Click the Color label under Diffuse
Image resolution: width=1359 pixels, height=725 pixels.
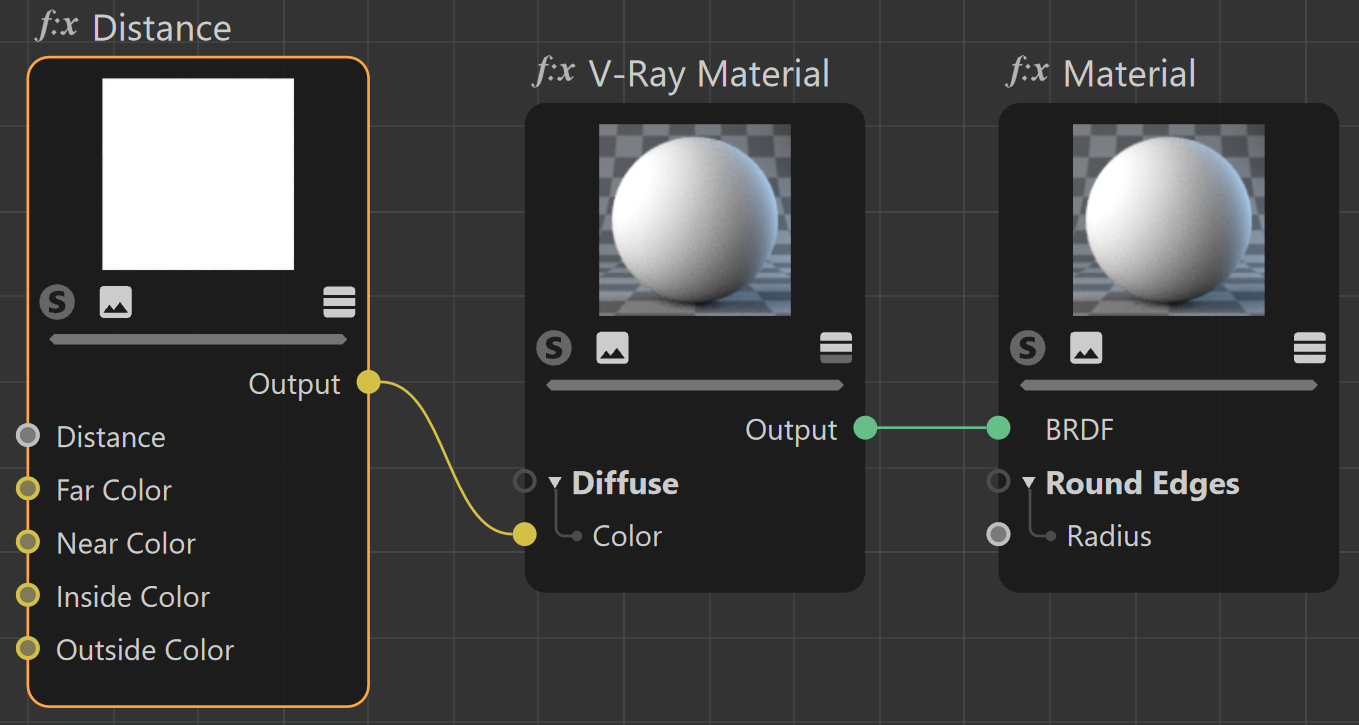click(627, 536)
